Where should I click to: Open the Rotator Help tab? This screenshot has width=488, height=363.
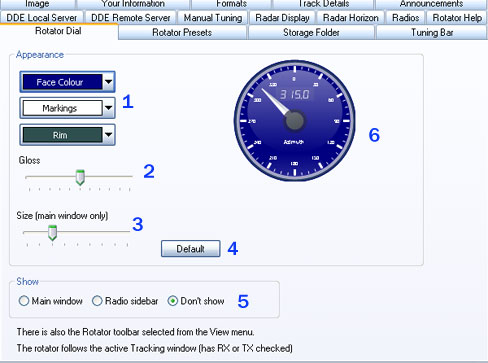click(457, 18)
